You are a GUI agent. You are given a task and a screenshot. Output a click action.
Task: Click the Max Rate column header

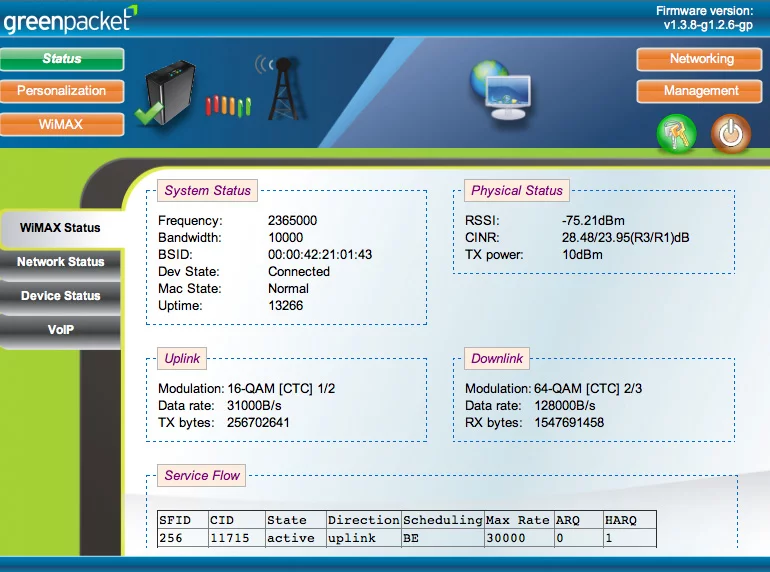tap(517, 520)
